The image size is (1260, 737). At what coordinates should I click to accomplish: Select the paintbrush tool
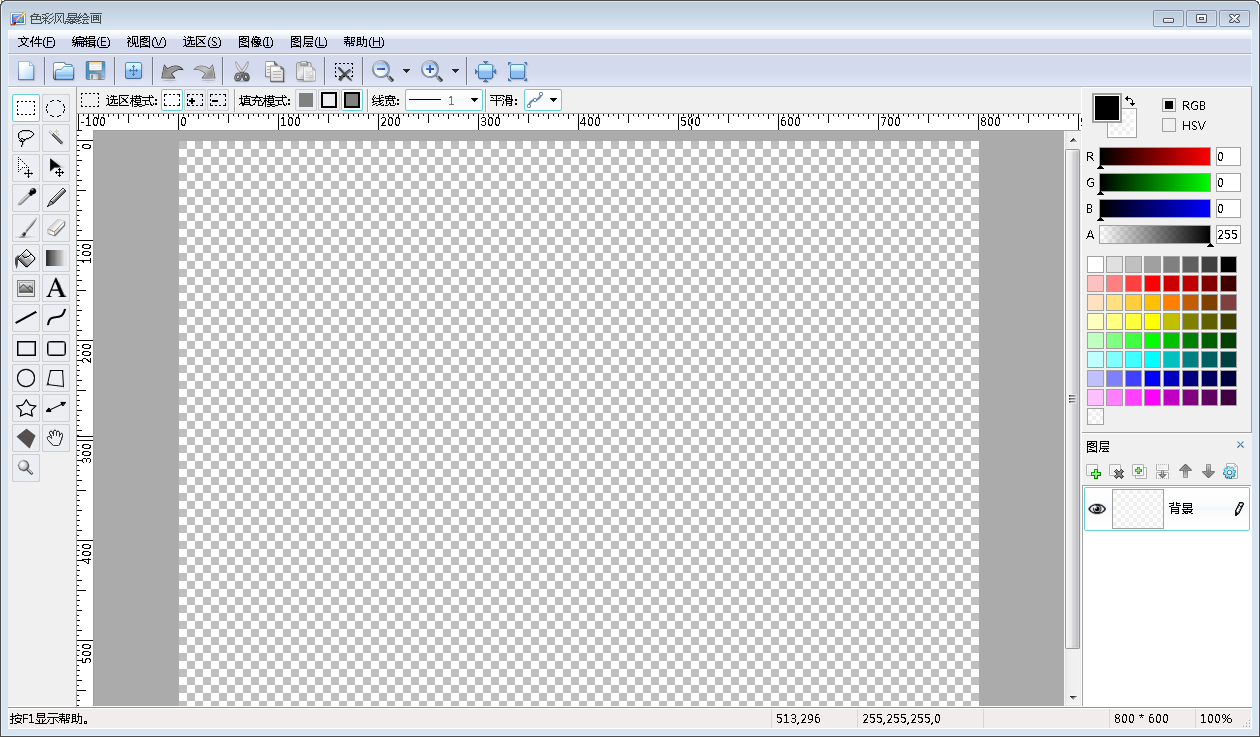27,228
